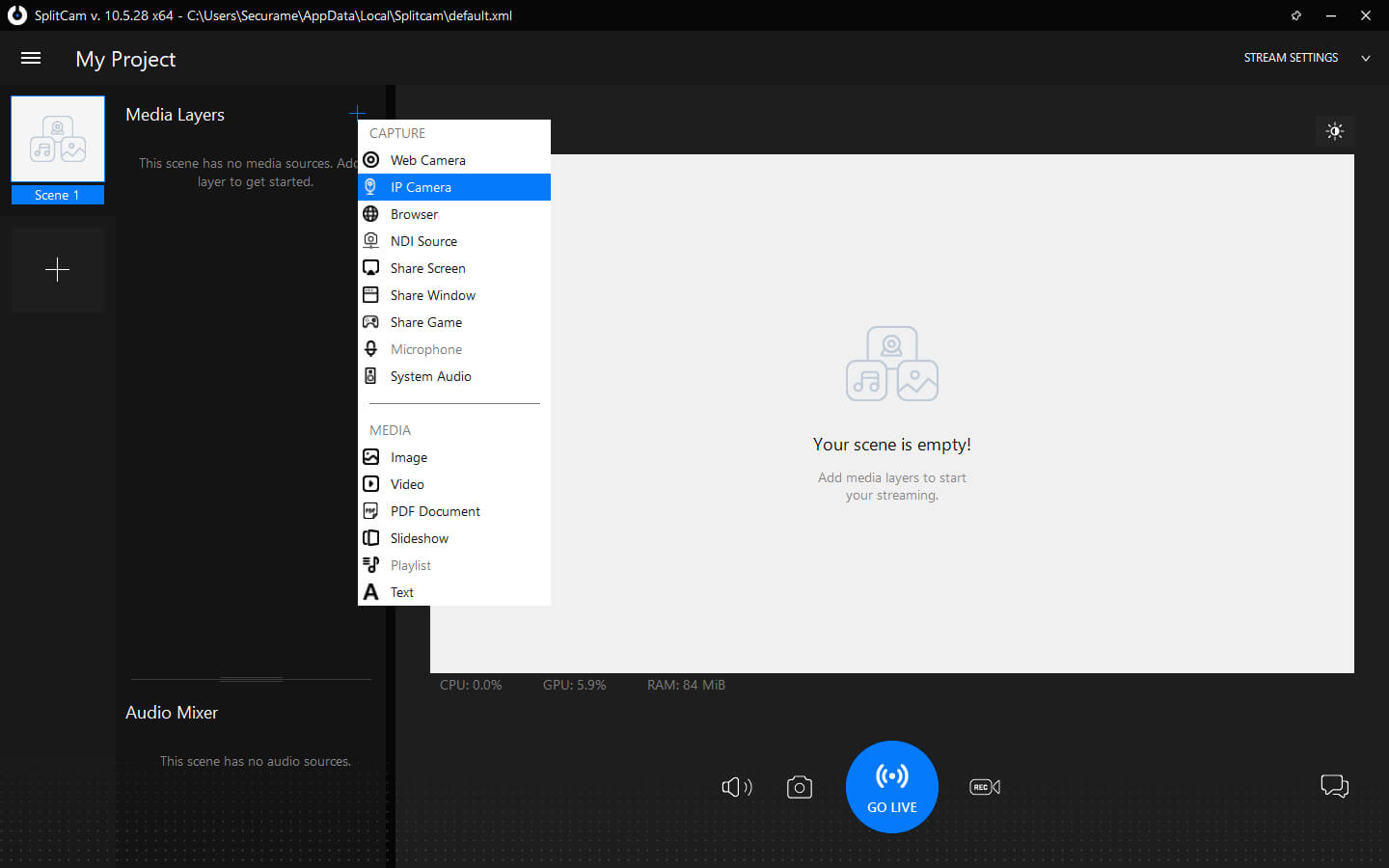Image resolution: width=1389 pixels, height=868 pixels.
Task: Click the Share Game controller icon
Action: (370, 322)
